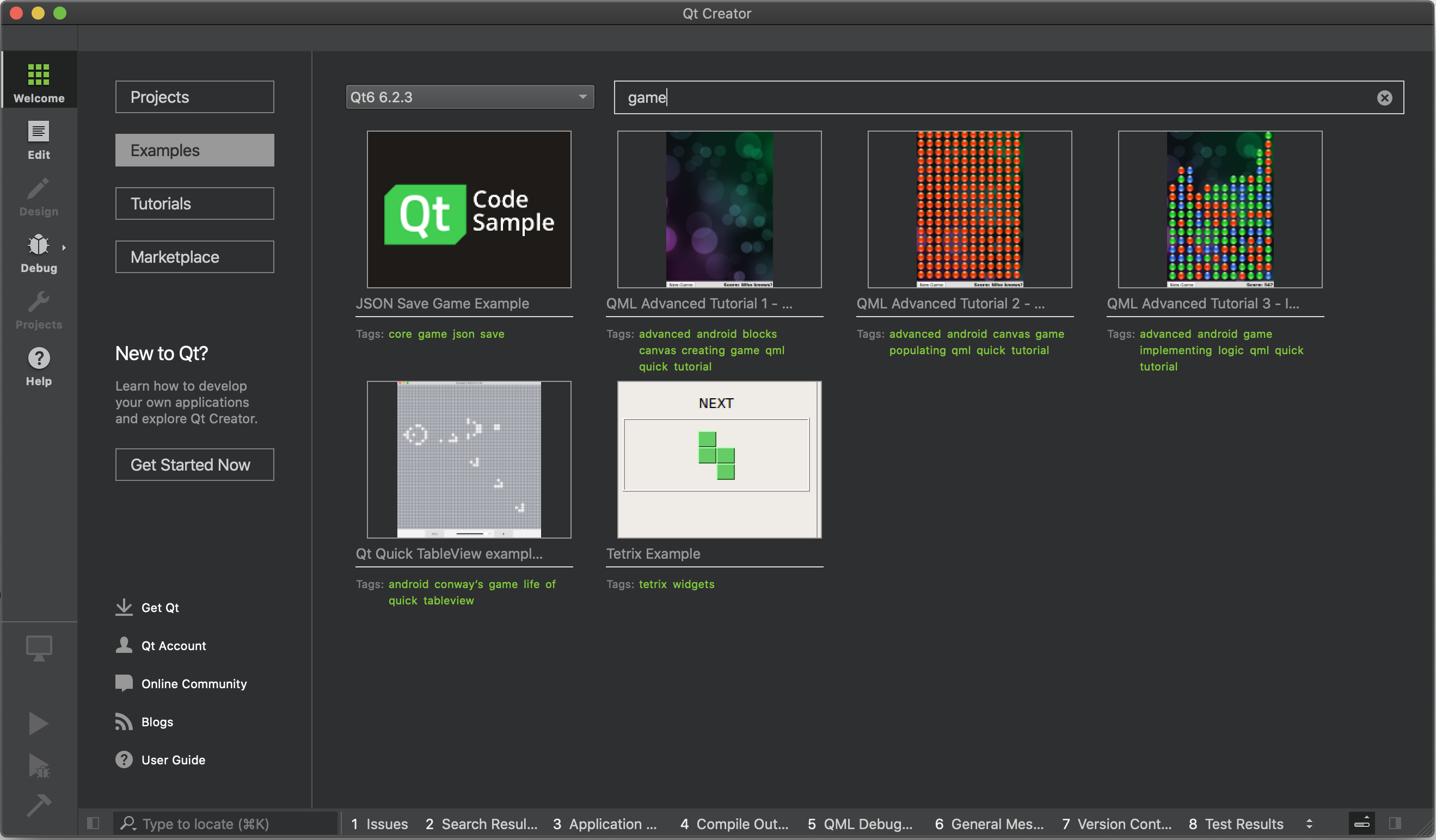Toggle the right sidebar icon
The image size is (1436, 840).
pos(1395,824)
